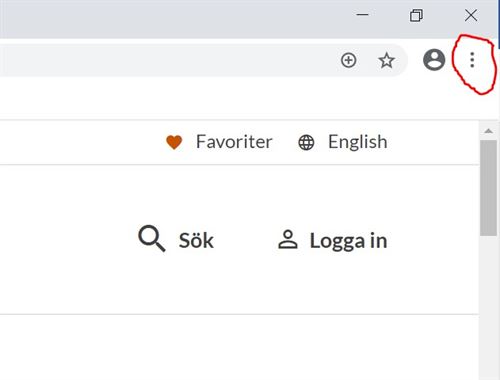Switch language to English
500x380 pixels.
358,142
